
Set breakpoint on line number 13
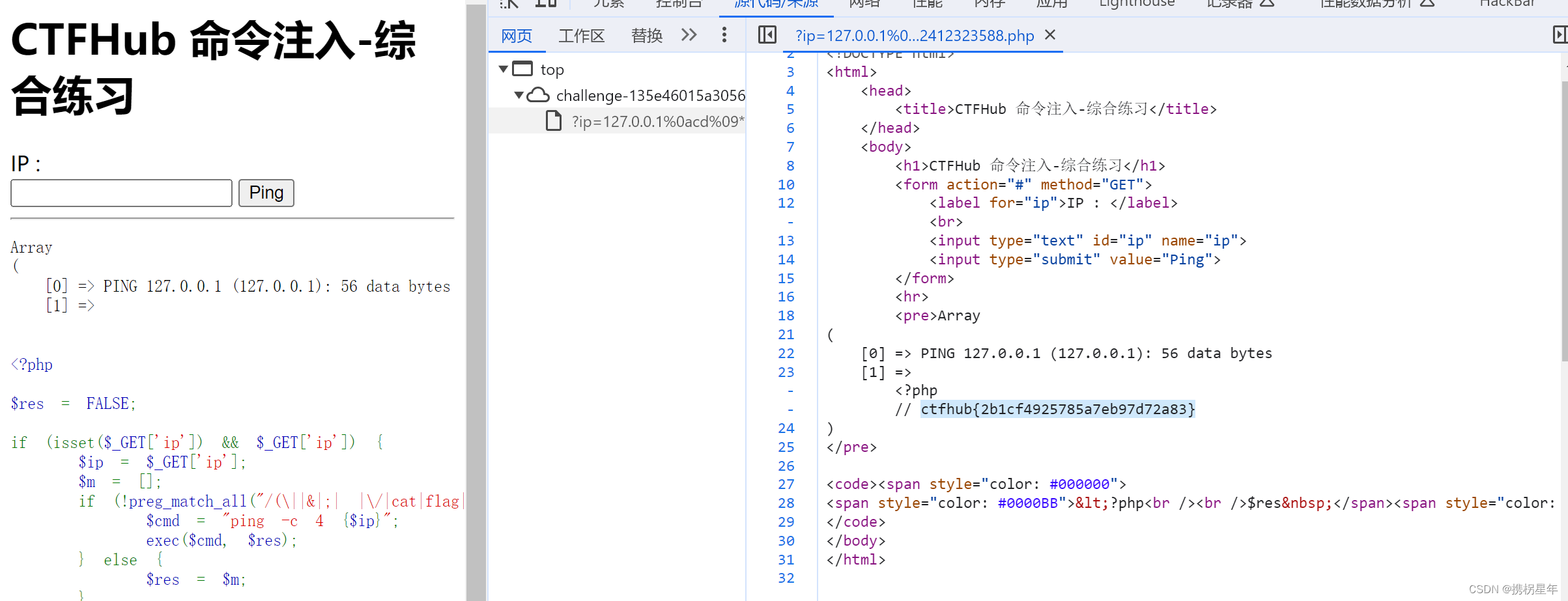pos(786,240)
